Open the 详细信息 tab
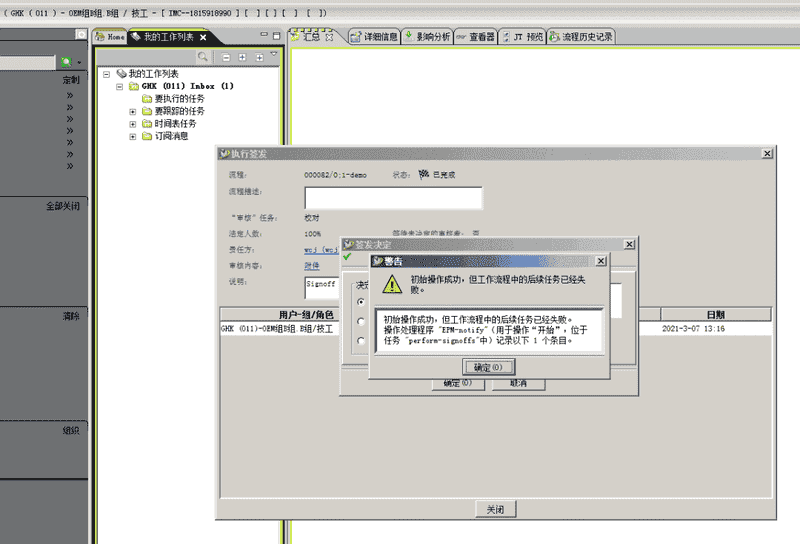Image resolution: width=800 pixels, height=544 pixels. click(374, 37)
